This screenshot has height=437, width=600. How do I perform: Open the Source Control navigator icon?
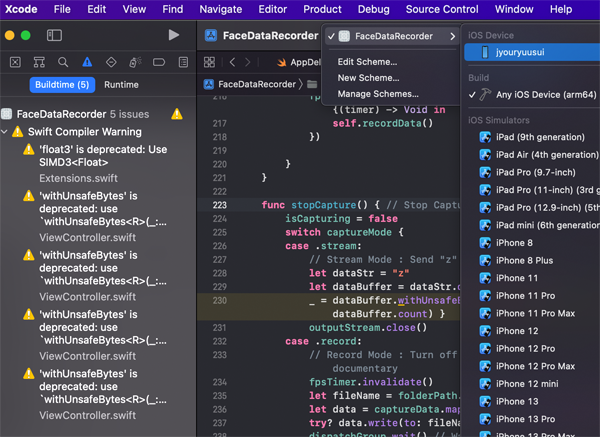point(15,62)
